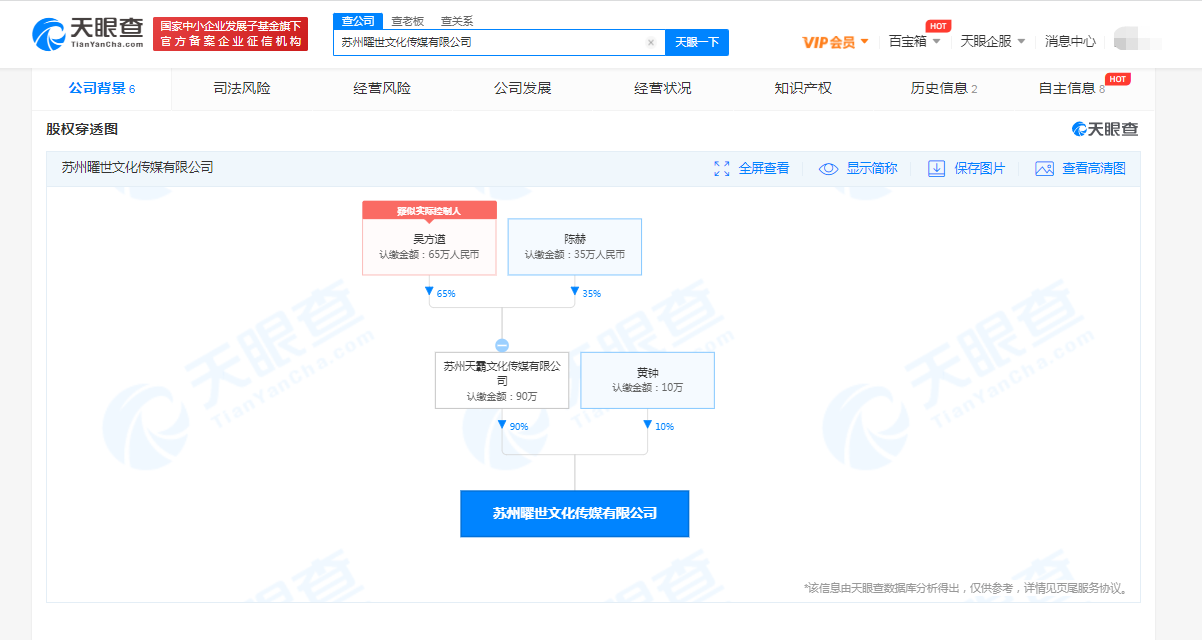Click the Tianyancha logo in the header
This screenshot has height=640, width=1202.
pyautogui.click(x=88, y=32)
